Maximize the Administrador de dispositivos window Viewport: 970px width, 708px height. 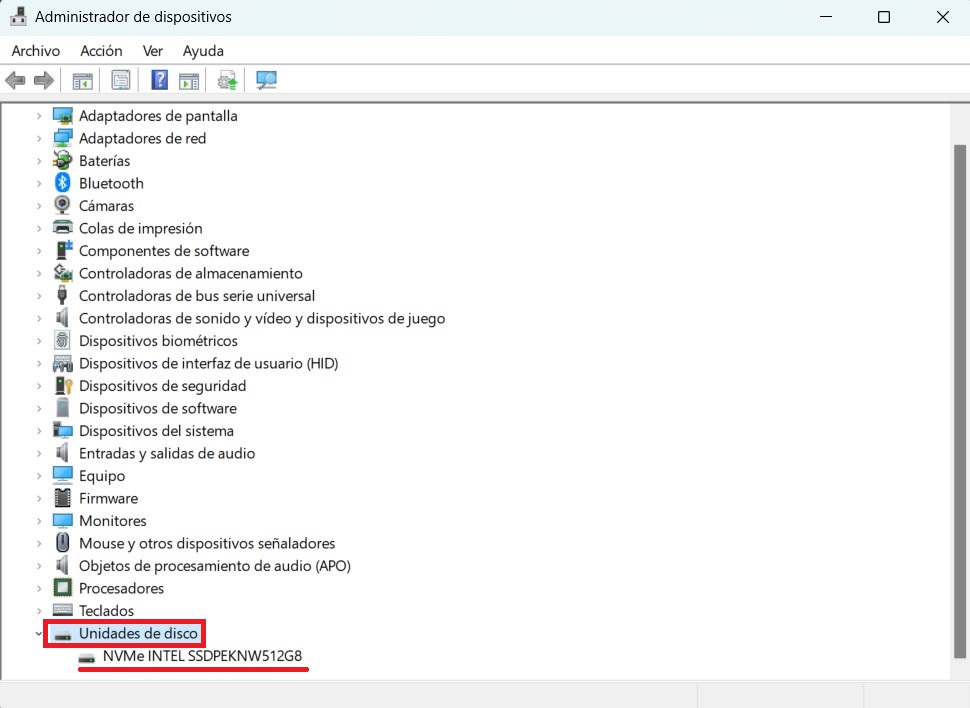click(884, 17)
